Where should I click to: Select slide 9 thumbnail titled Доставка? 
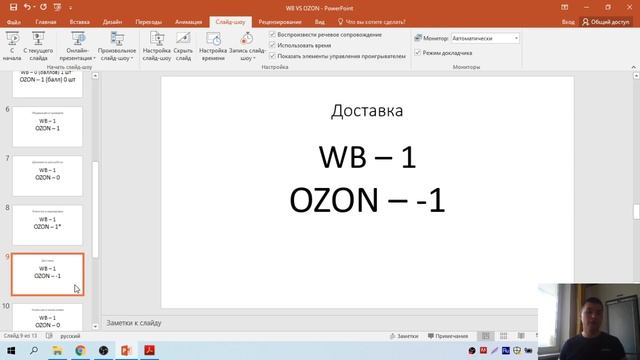coord(47,274)
